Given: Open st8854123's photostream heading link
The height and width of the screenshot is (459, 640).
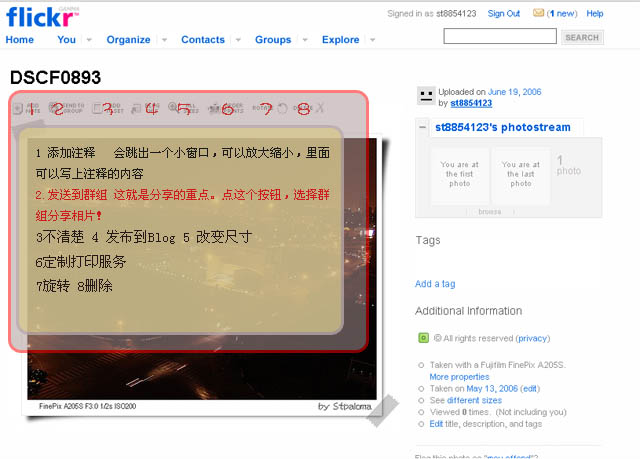Looking at the screenshot, I should click(x=502, y=127).
